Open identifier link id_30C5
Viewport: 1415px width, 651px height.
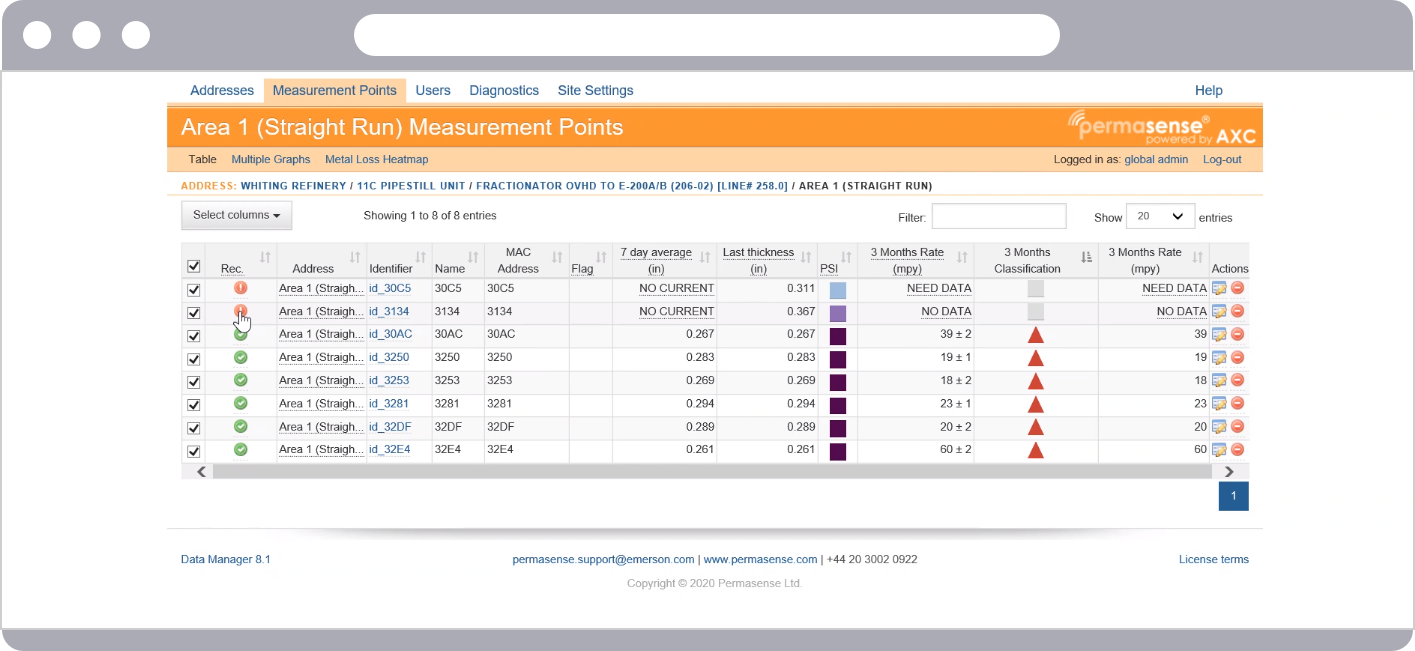[x=390, y=288]
